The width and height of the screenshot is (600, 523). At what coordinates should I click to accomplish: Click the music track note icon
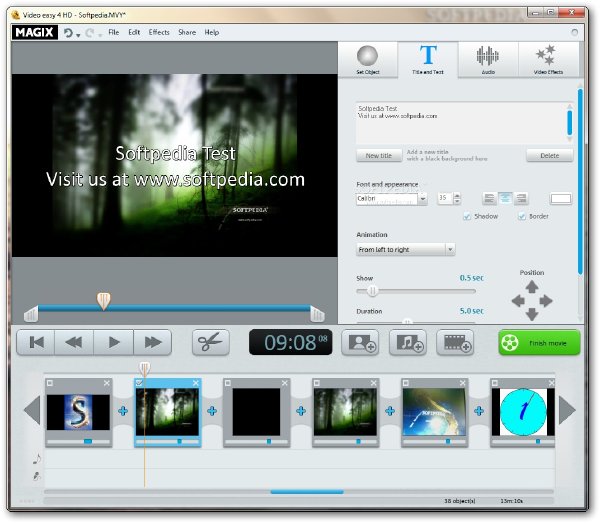[x=37, y=458]
